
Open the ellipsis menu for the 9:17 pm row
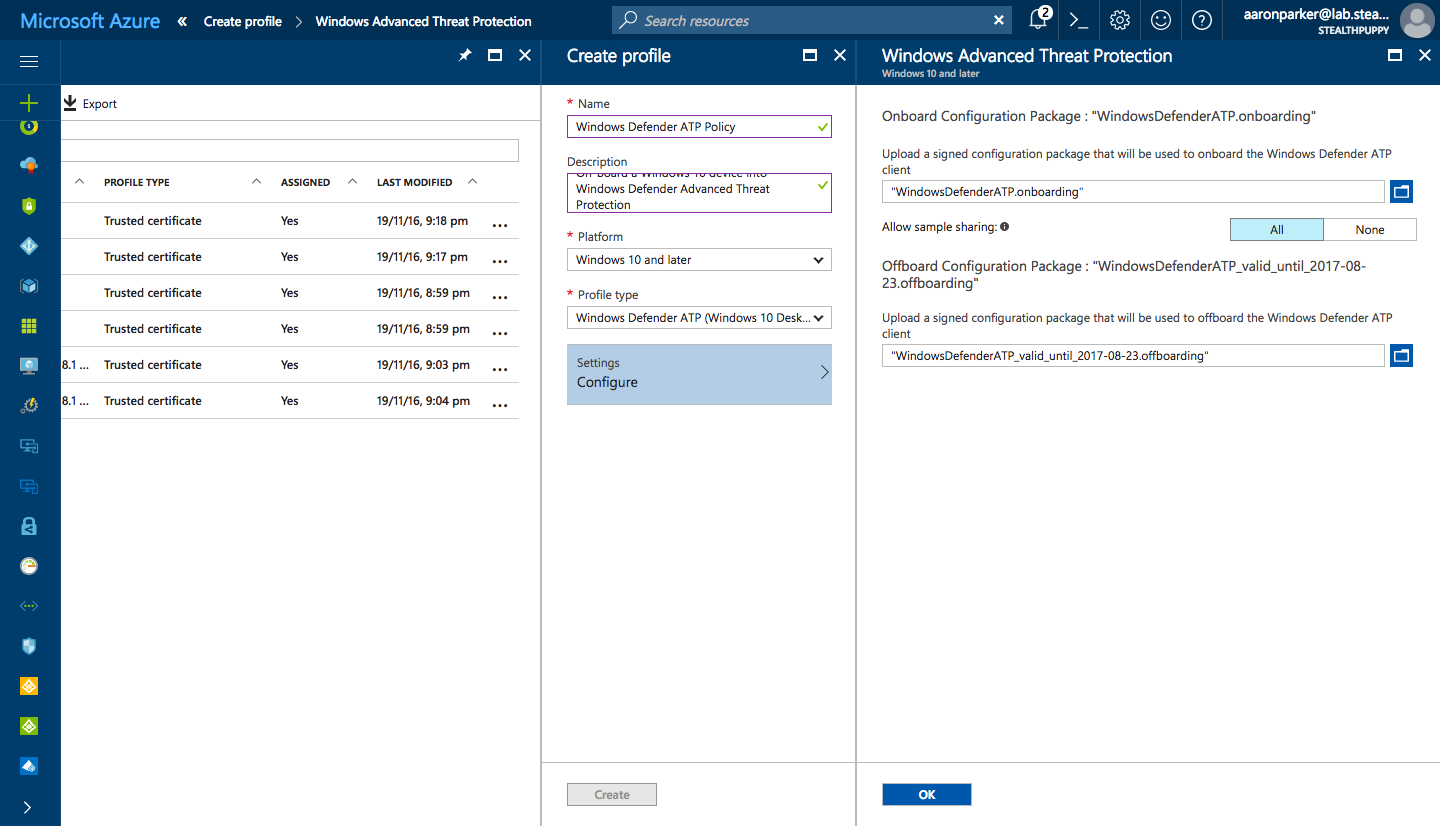pyautogui.click(x=500, y=261)
